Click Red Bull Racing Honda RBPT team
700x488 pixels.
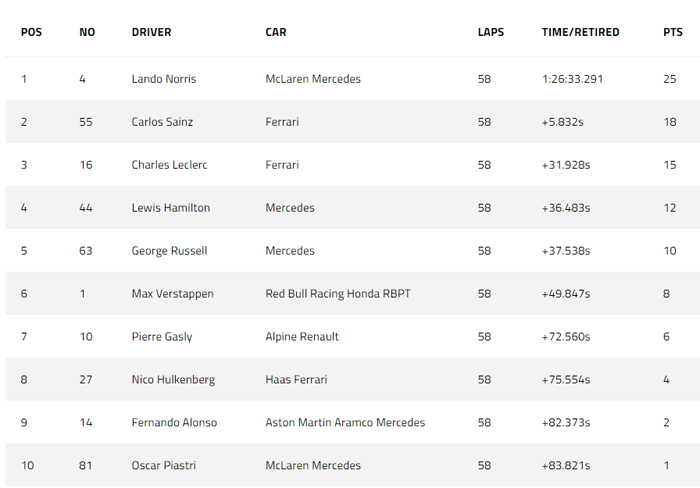pyautogui.click(x=338, y=294)
